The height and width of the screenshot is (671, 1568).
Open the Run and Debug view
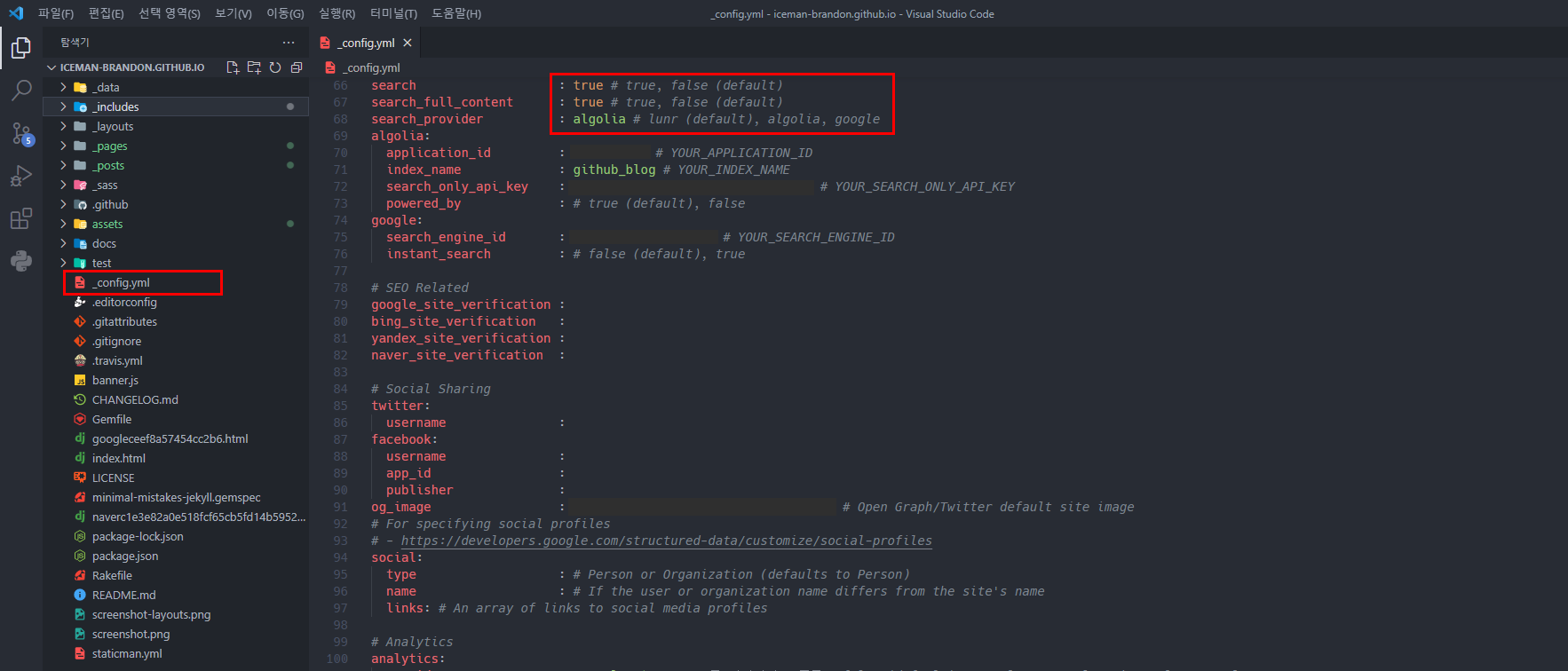coord(21,176)
